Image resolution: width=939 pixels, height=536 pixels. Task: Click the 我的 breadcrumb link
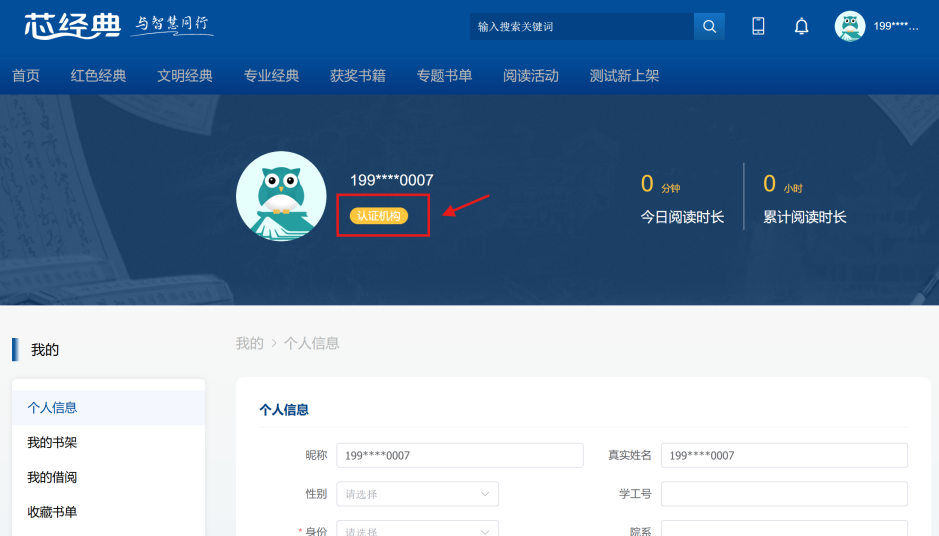pyautogui.click(x=249, y=343)
